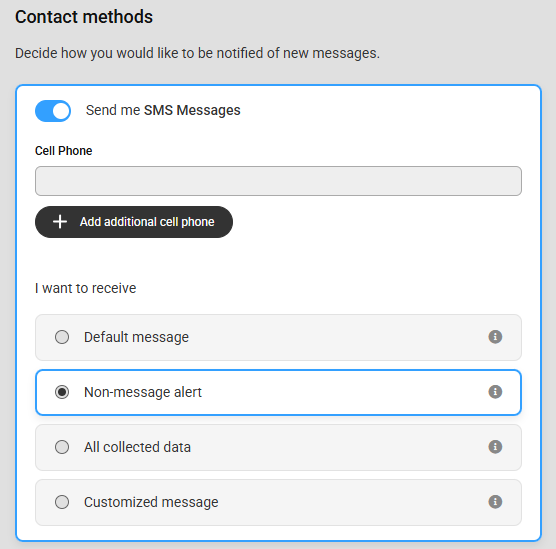This screenshot has width=556, height=549.
Task: Click the Cell Phone field label
Action: pyautogui.click(x=63, y=151)
